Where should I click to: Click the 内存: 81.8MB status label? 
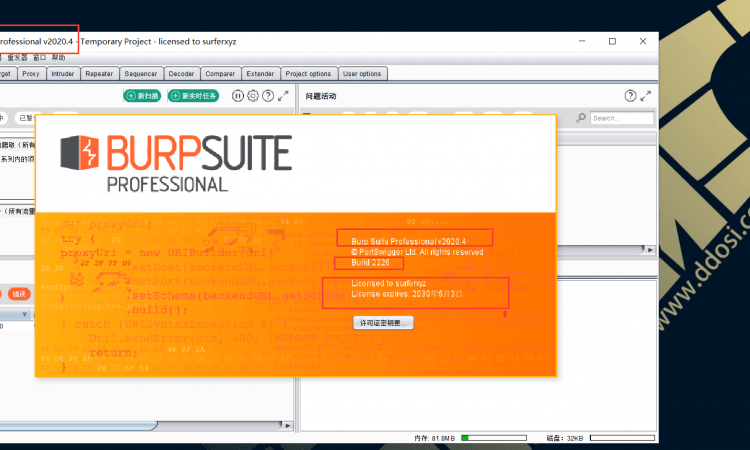(x=434, y=438)
